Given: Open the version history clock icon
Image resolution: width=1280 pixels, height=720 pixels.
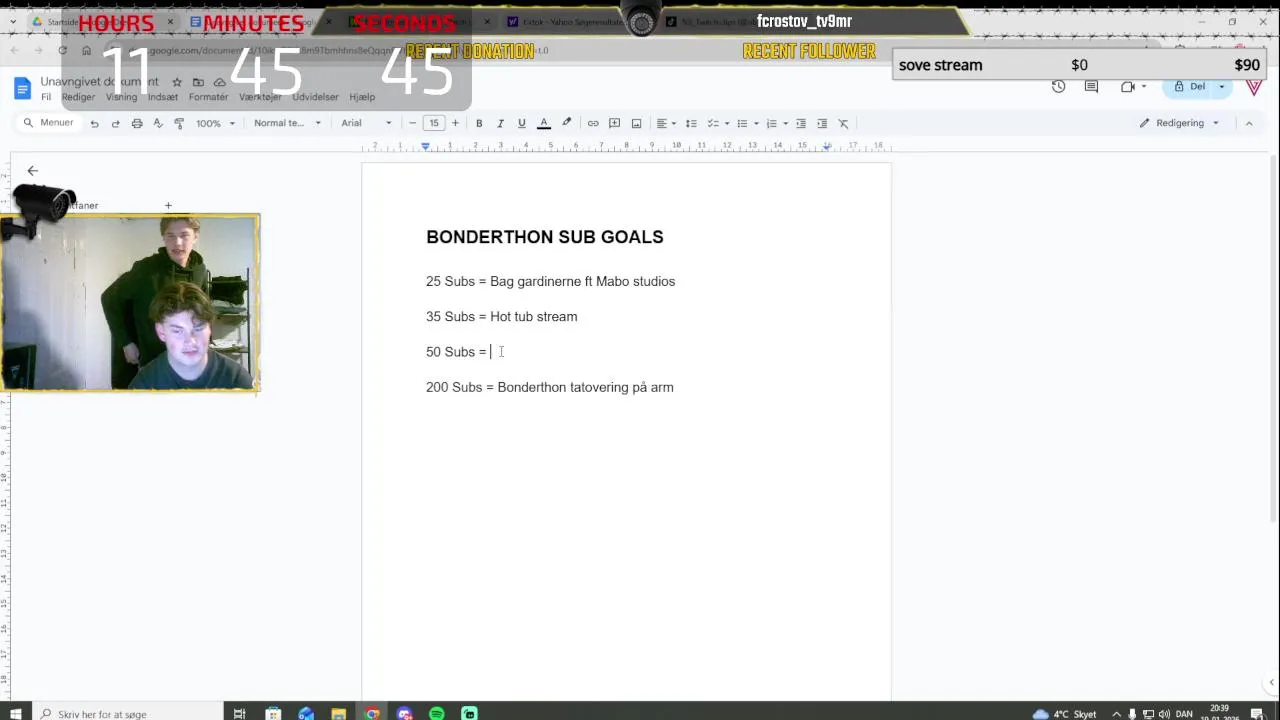Looking at the screenshot, I should click(1058, 86).
